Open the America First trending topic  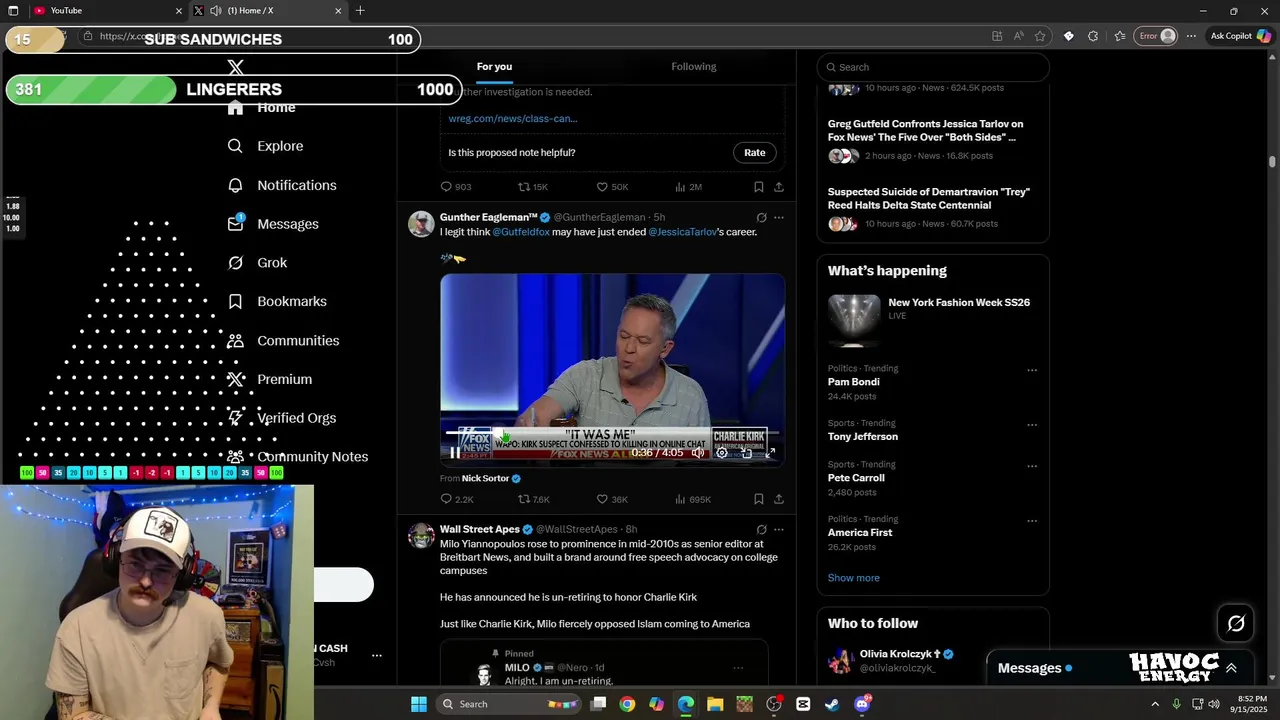[860, 533]
